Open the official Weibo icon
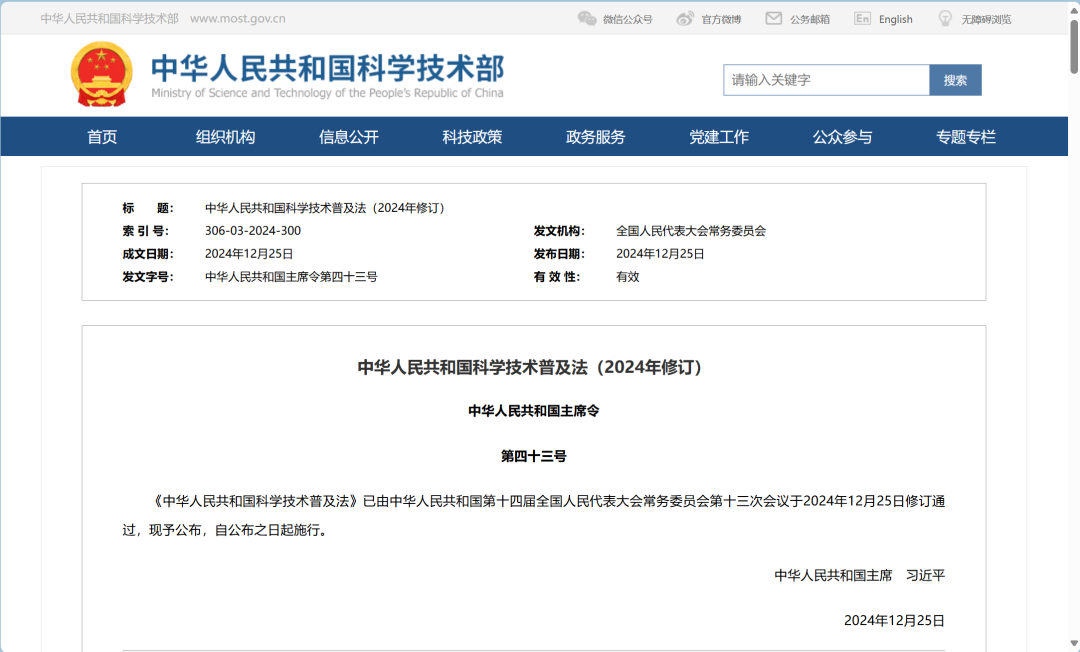This screenshot has height=652, width=1080. click(685, 19)
